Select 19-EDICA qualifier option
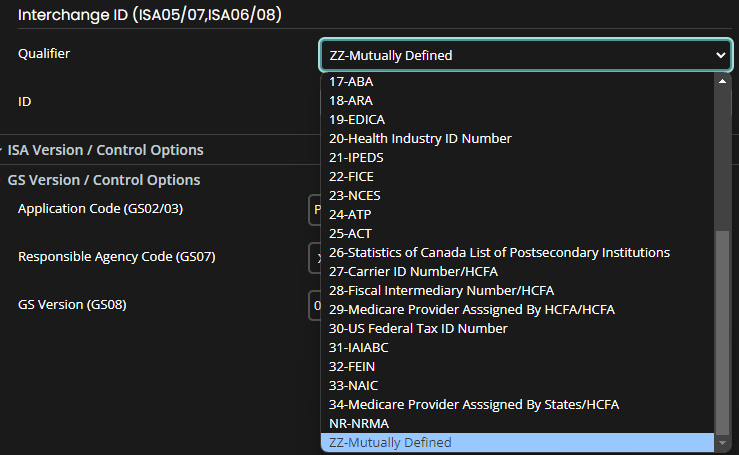Viewport: 739px width, 455px height. click(357, 120)
